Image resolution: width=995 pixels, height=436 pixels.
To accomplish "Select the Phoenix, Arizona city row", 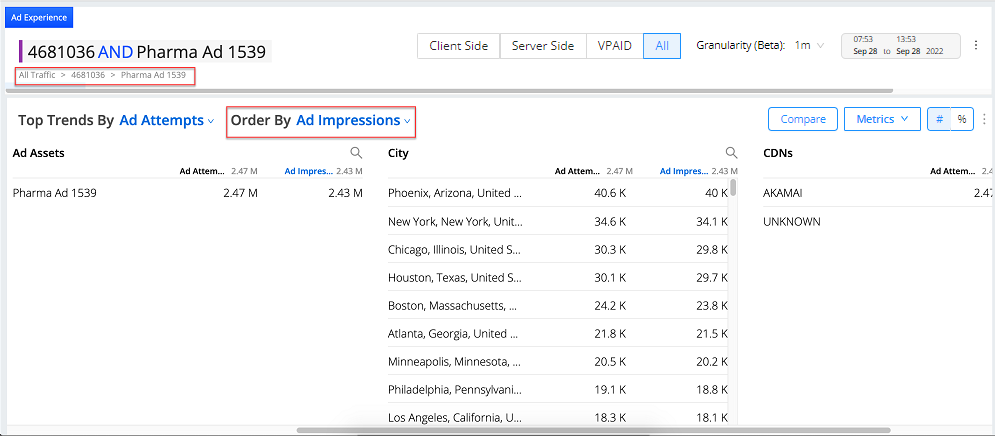I will (x=455, y=193).
